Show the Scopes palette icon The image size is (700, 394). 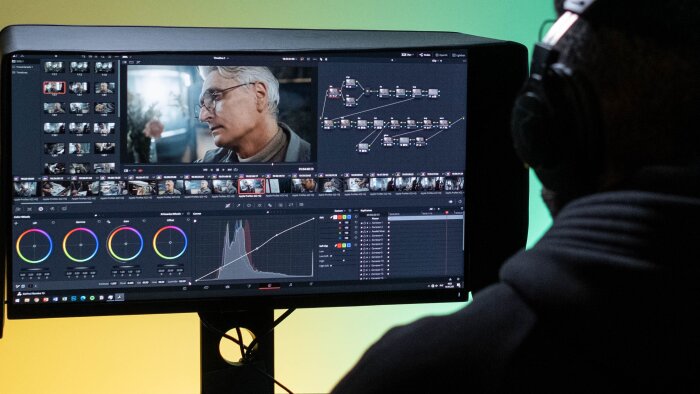(x=460, y=202)
